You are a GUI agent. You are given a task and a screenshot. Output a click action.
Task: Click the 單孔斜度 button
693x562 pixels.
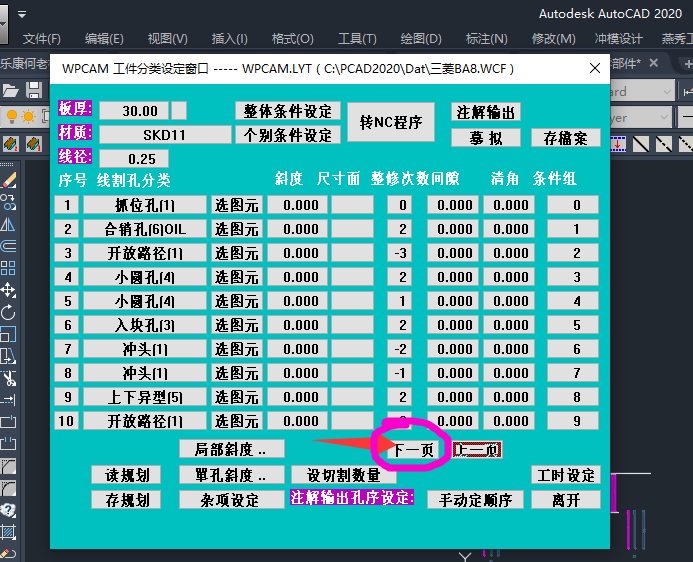pyautogui.click(x=232, y=475)
